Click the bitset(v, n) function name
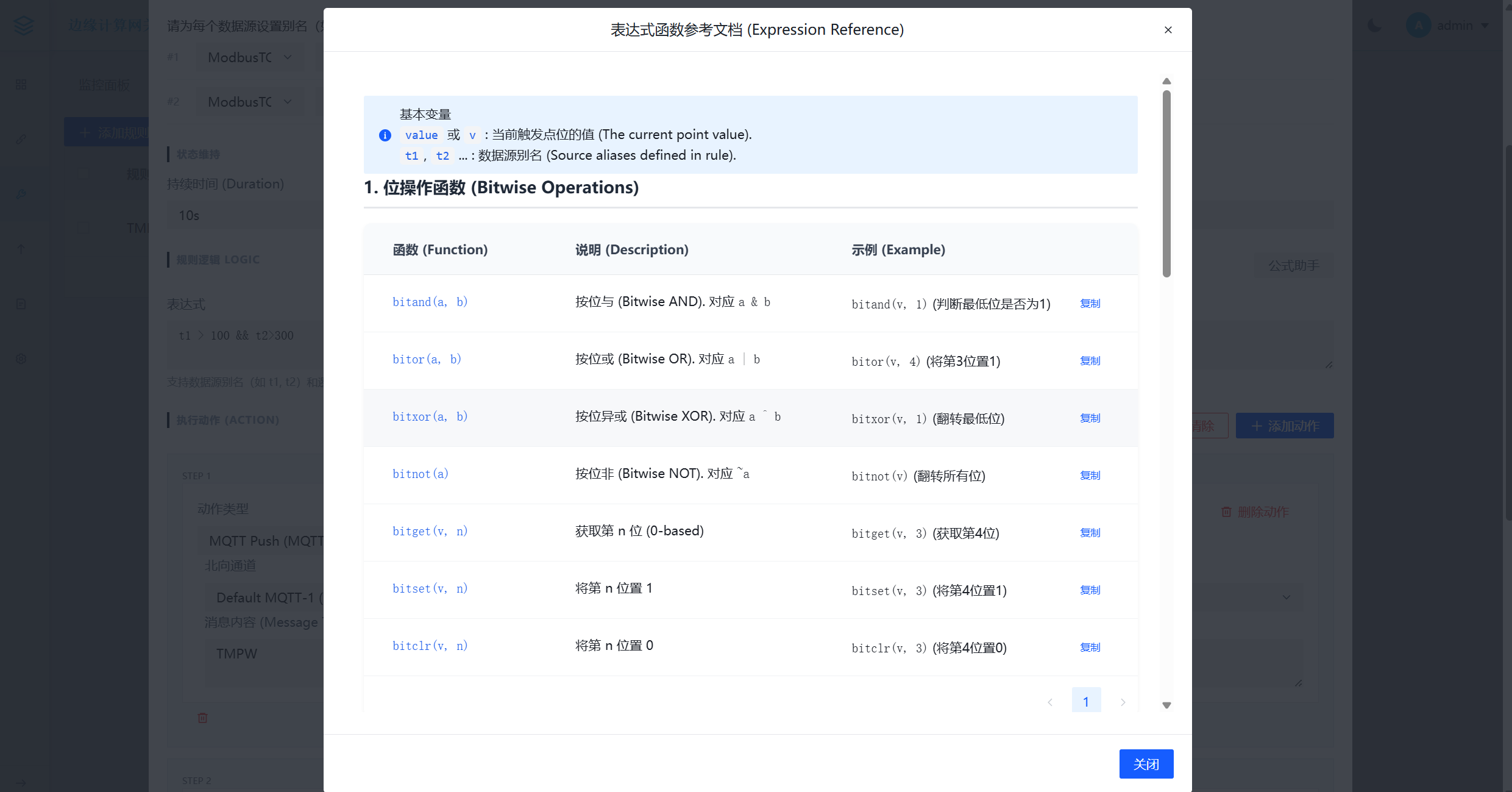Viewport: 1512px width, 792px height. pos(430,588)
